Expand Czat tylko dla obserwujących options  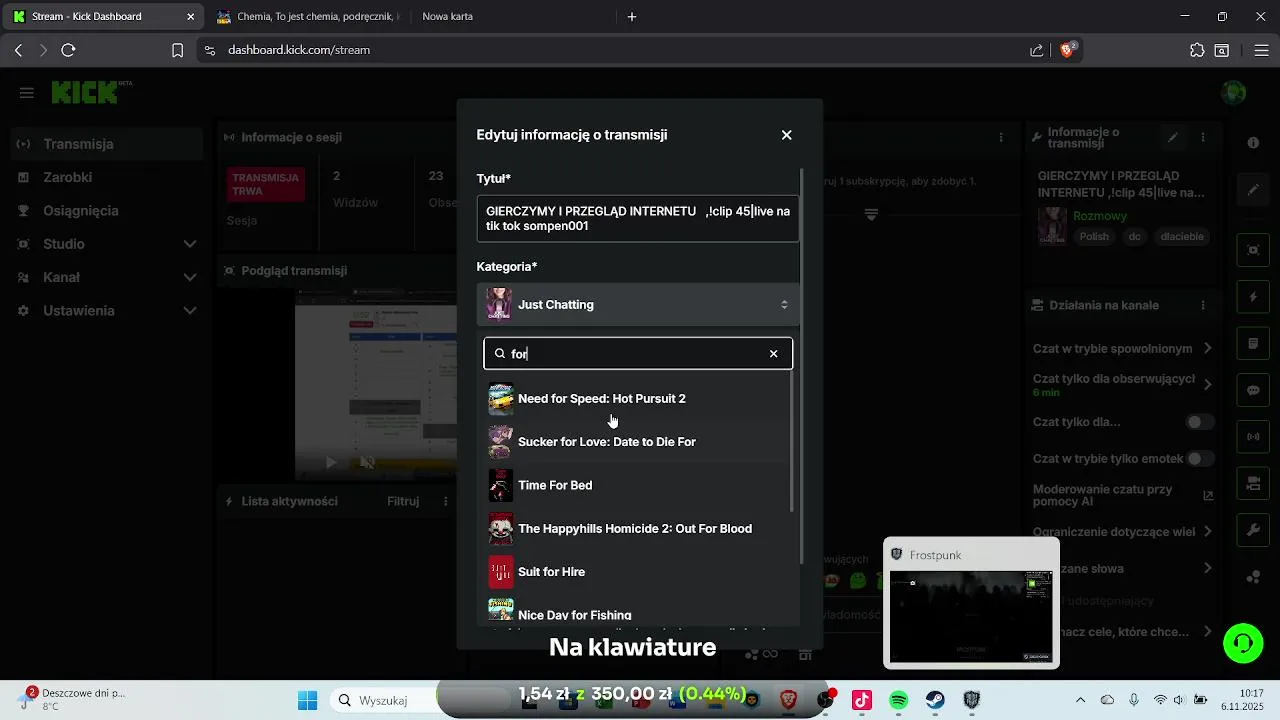1208,384
